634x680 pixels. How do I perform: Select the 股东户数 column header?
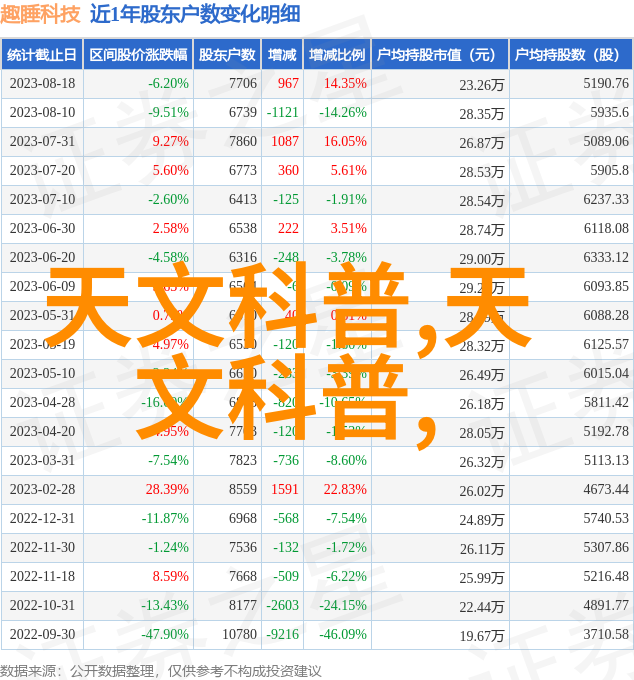tap(227, 55)
